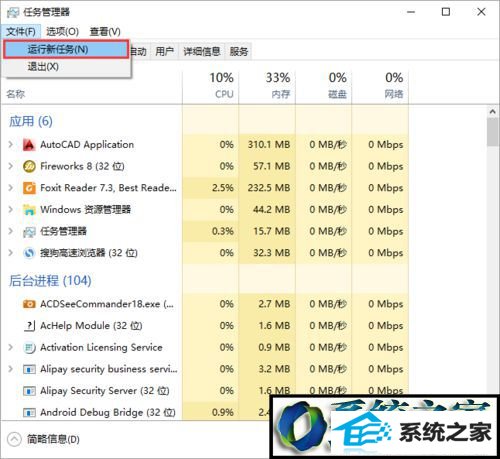The image size is (500, 459).
Task: Select the ACDSeeCommander18.exe row name
Action: (107, 304)
